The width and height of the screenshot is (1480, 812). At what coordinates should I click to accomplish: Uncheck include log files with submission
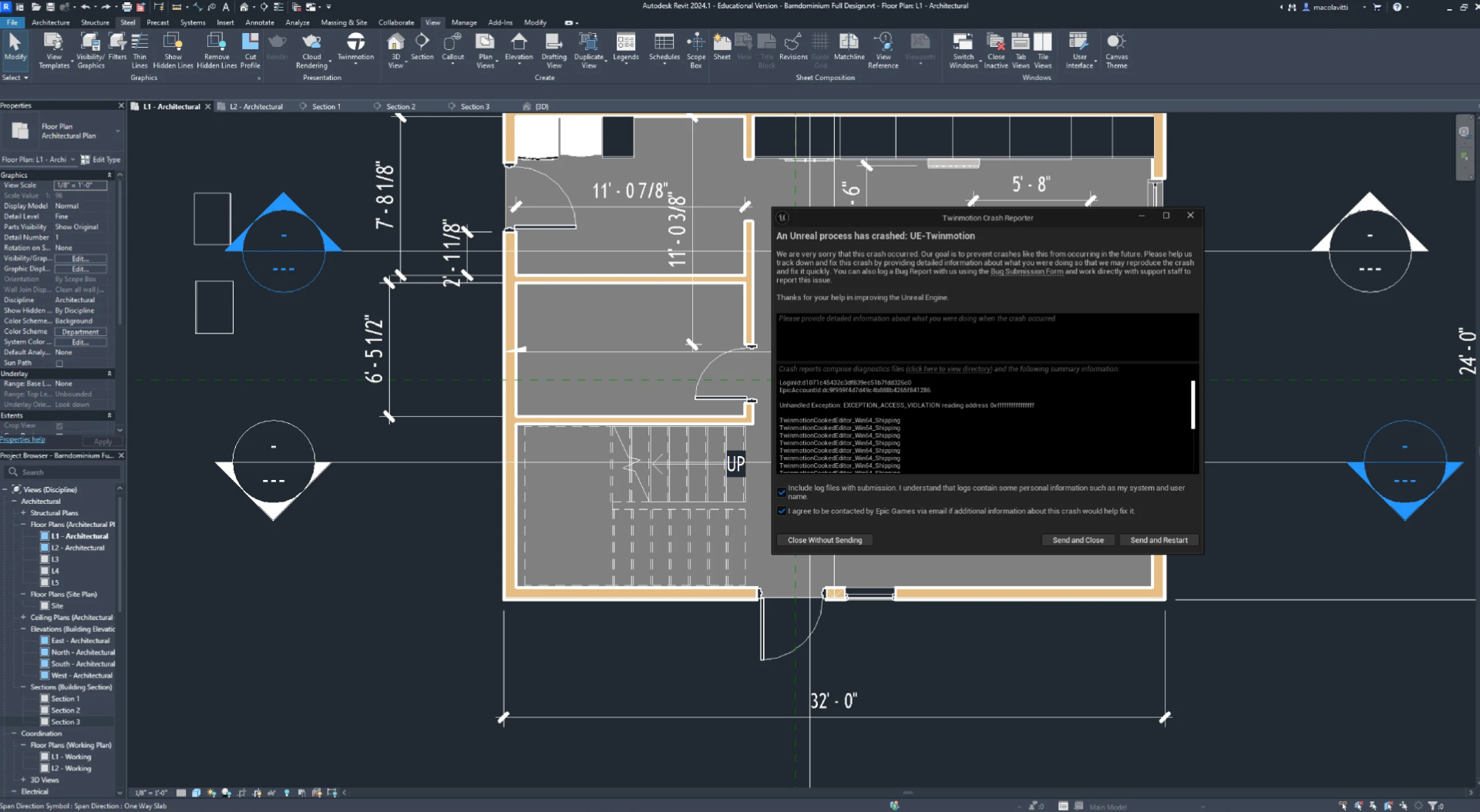(782, 492)
